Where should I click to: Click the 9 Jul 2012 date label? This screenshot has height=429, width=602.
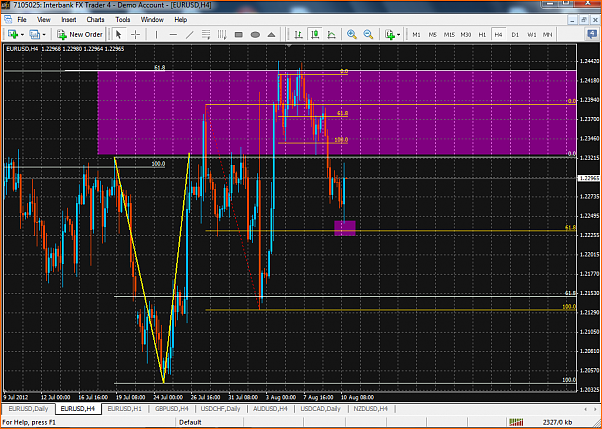(x=16, y=397)
